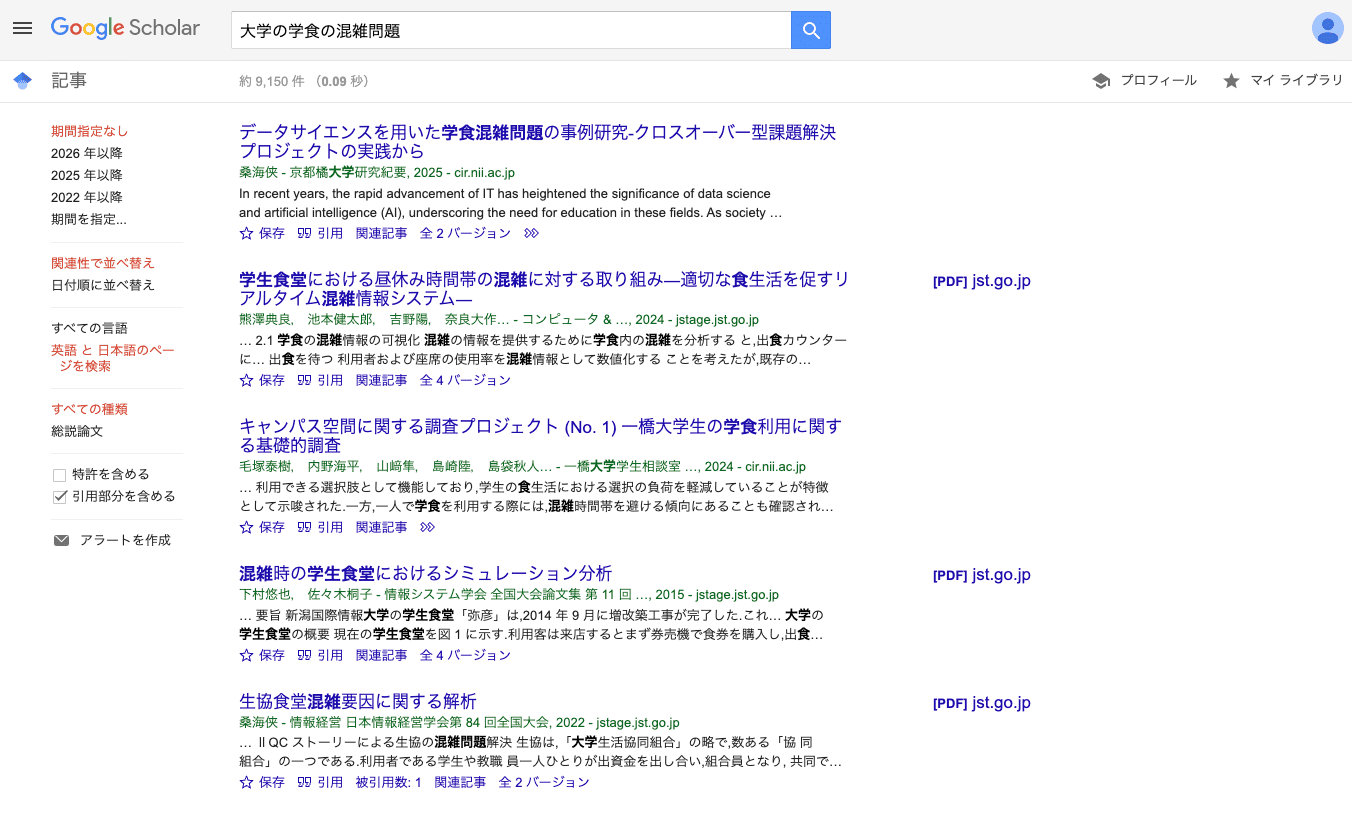Open データサイエンスを用いた学食混雑問題 article title
Viewport: 1352px width, 813px height.
tap(538, 142)
